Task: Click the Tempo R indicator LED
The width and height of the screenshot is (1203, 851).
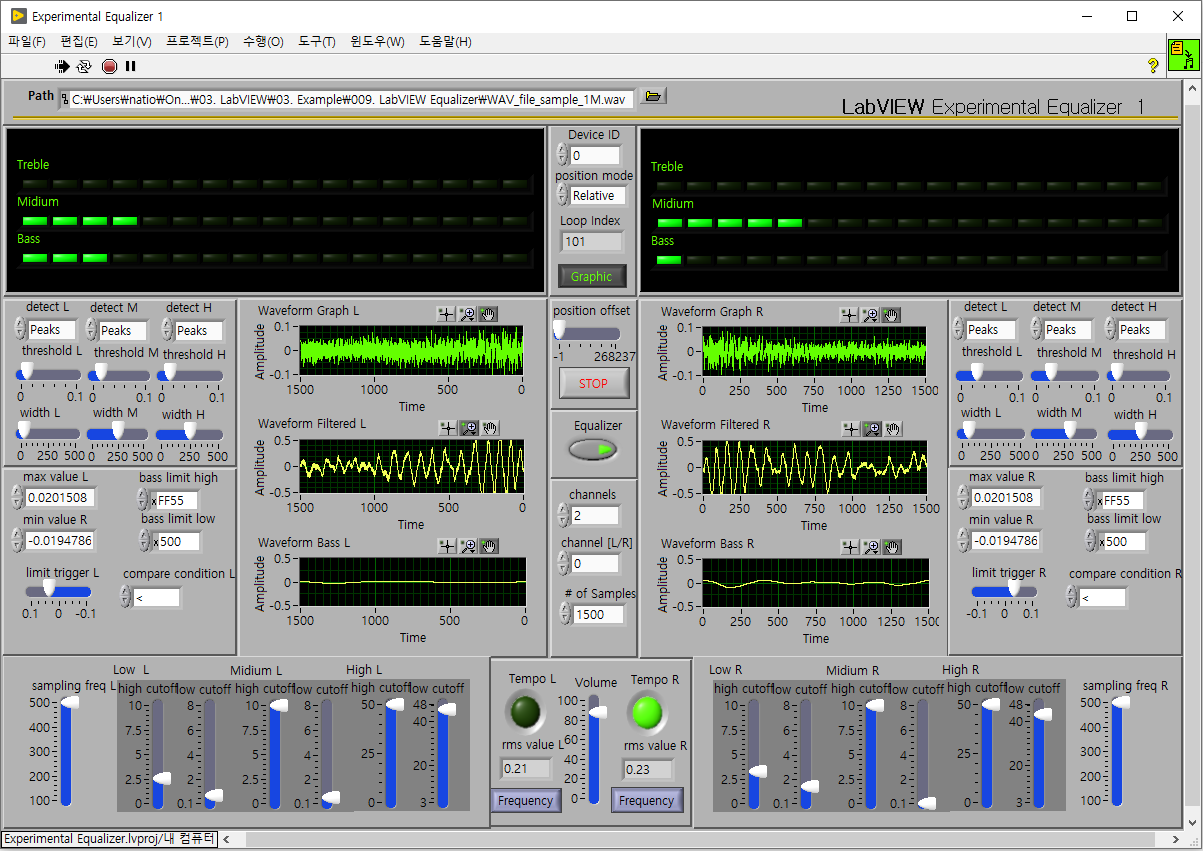Action: pyautogui.click(x=647, y=711)
